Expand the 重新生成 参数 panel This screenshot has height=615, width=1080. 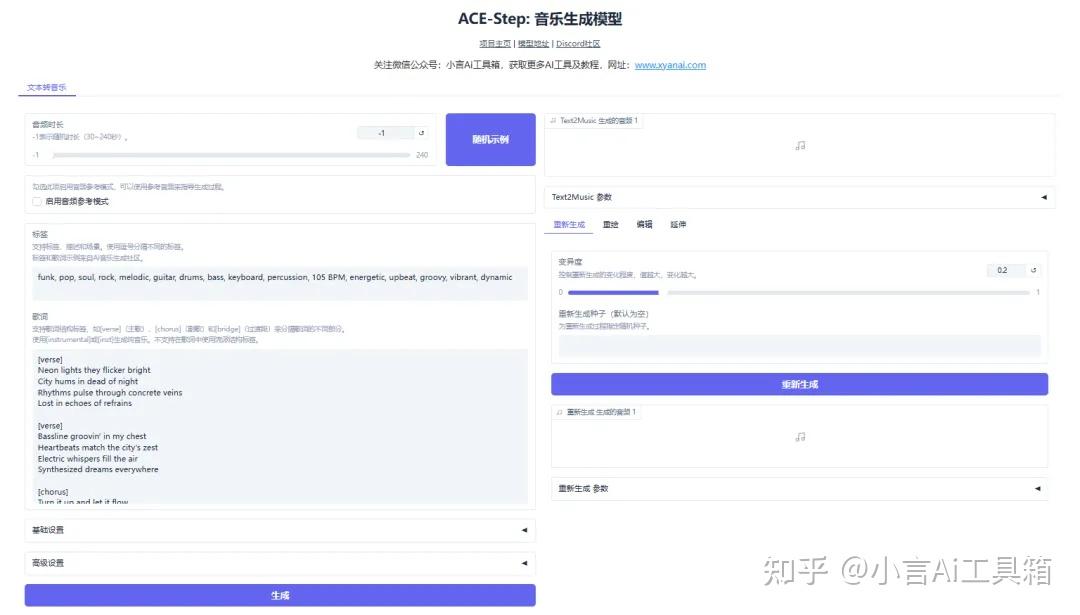point(1037,488)
